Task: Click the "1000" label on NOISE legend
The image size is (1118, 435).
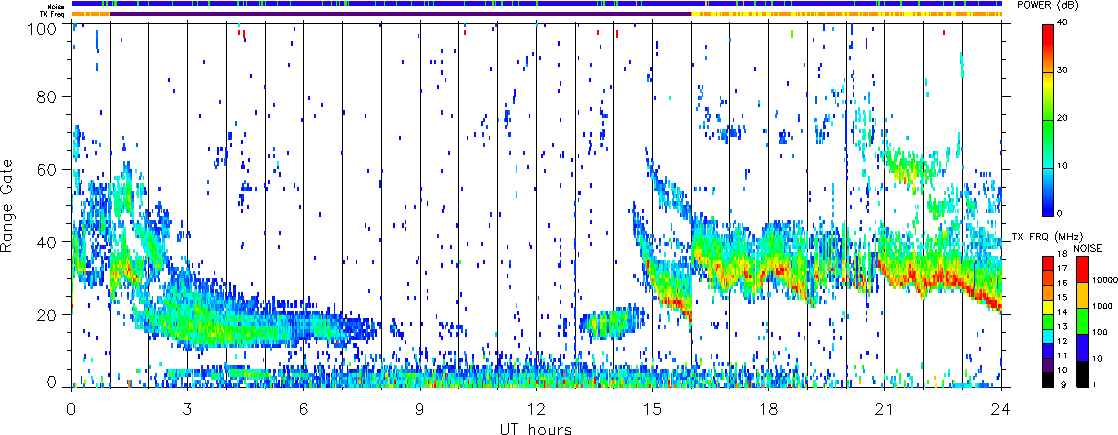Action: point(1103,307)
